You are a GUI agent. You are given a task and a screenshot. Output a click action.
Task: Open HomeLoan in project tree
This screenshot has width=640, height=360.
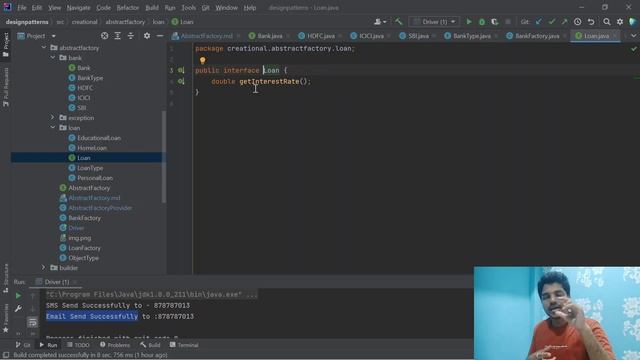pyautogui.click(x=92, y=148)
